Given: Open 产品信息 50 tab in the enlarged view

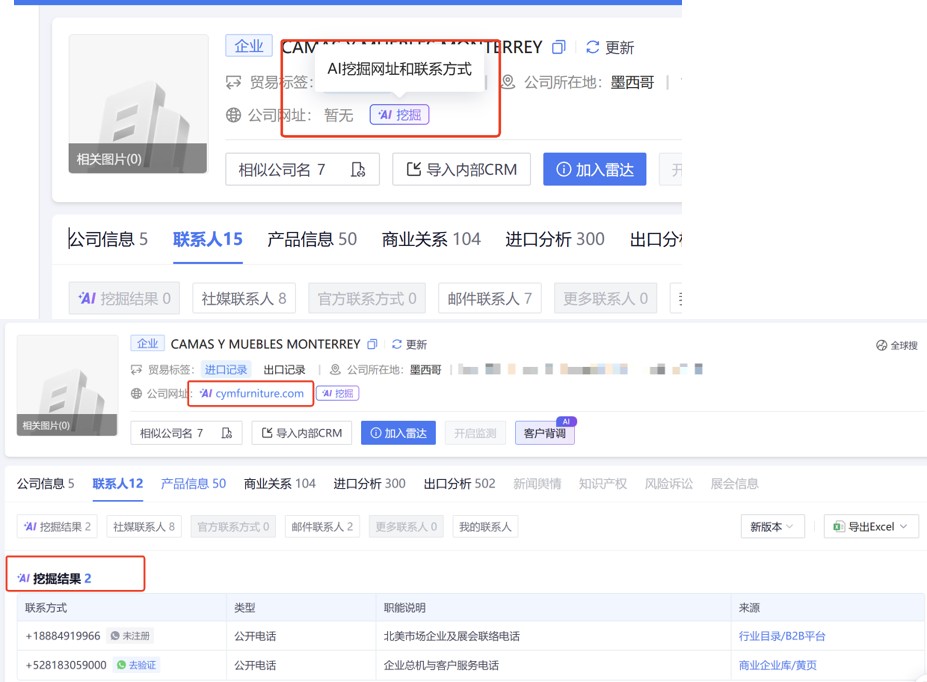Looking at the screenshot, I should point(312,239).
